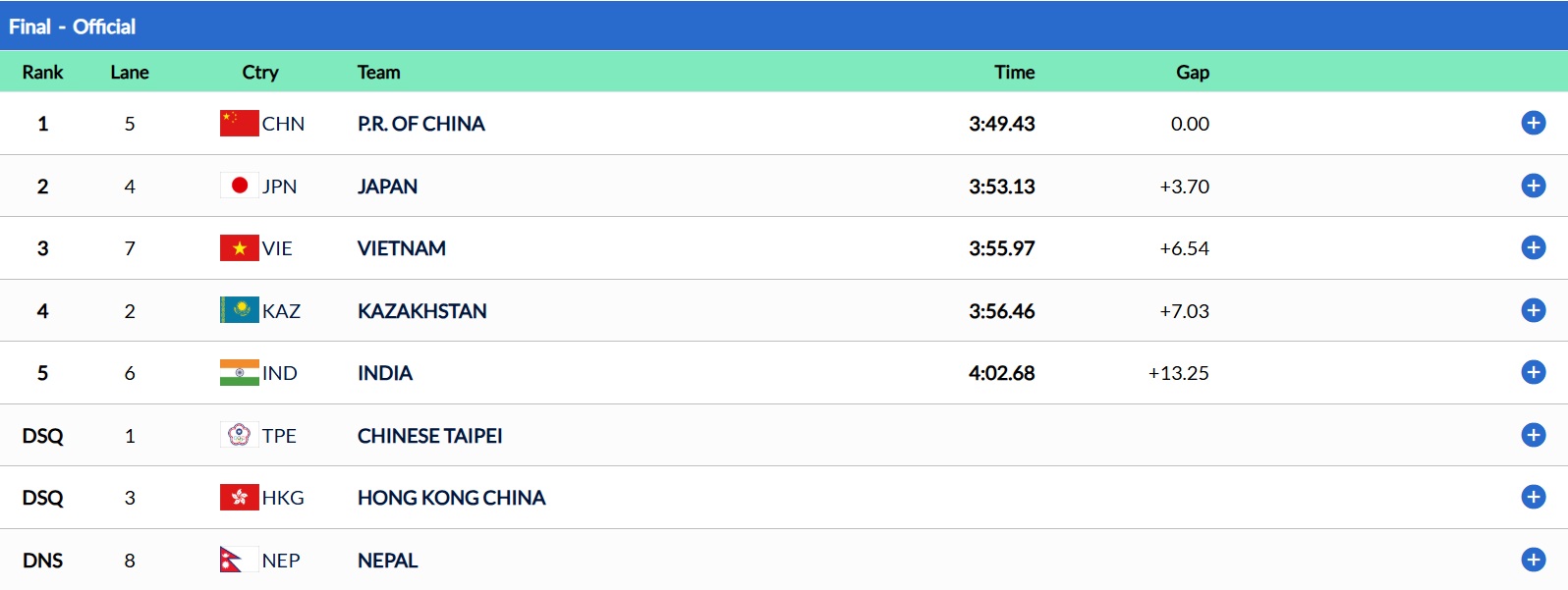Click the Vietnam flag icon

239,248
